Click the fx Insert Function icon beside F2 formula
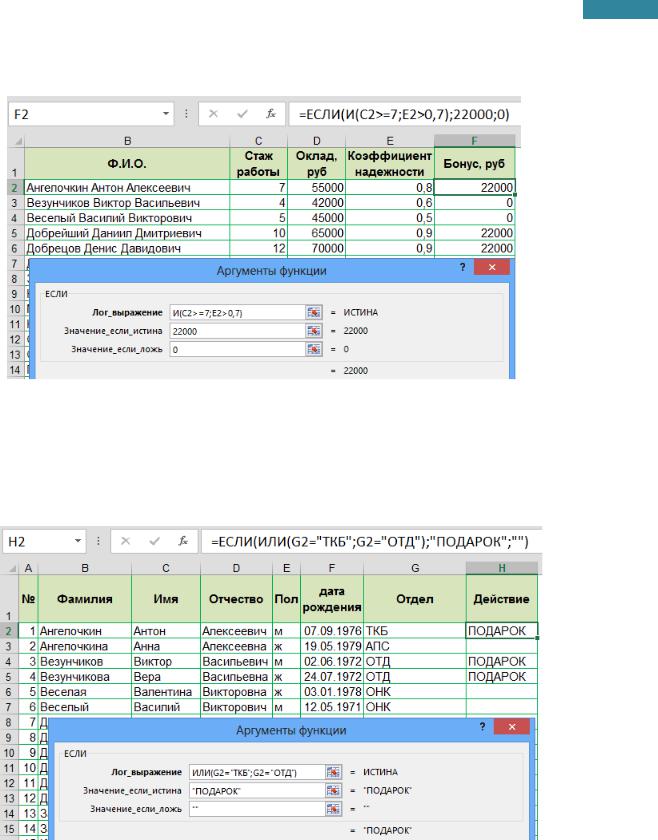Image resolution: width=658 pixels, height=840 pixels. [x=269, y=114]
